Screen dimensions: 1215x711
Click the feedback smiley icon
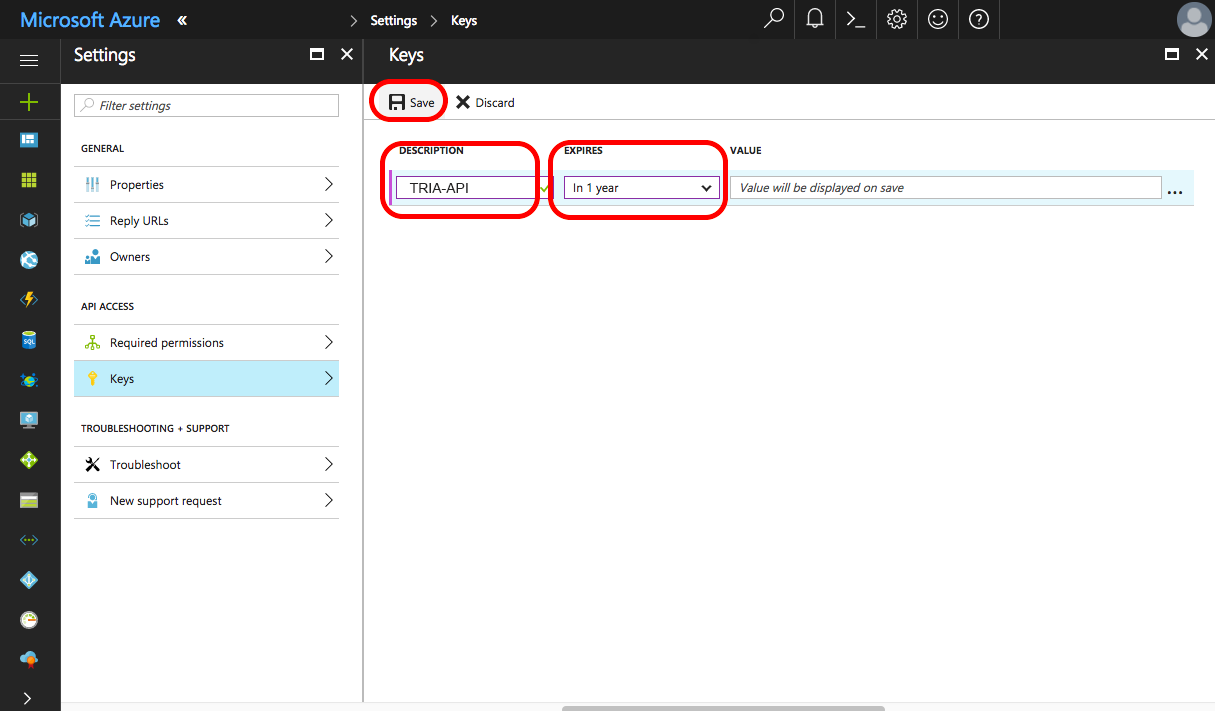tap(938, 19)
